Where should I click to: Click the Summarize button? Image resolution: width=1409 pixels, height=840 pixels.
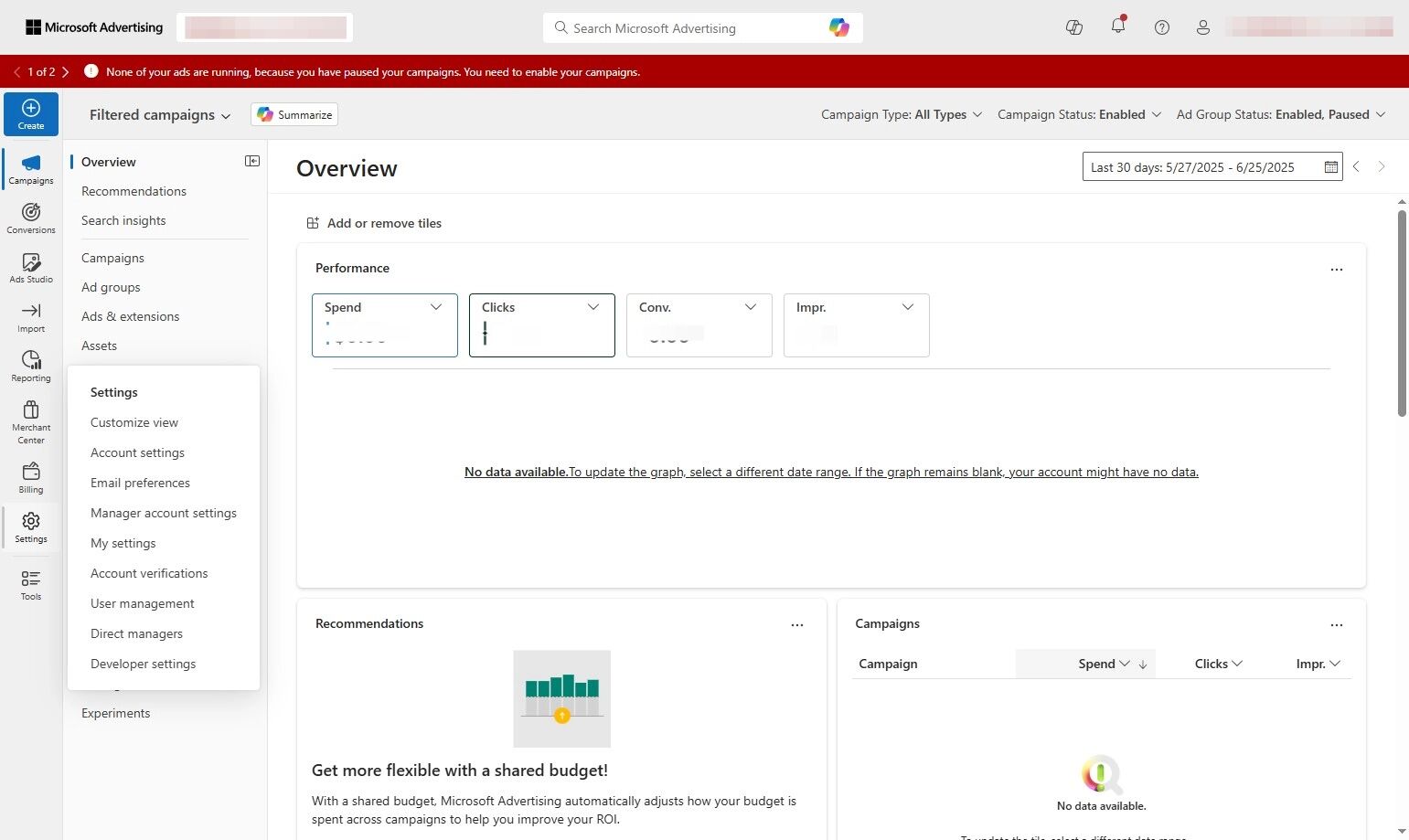pyautogui.click(x=294, y=114)
